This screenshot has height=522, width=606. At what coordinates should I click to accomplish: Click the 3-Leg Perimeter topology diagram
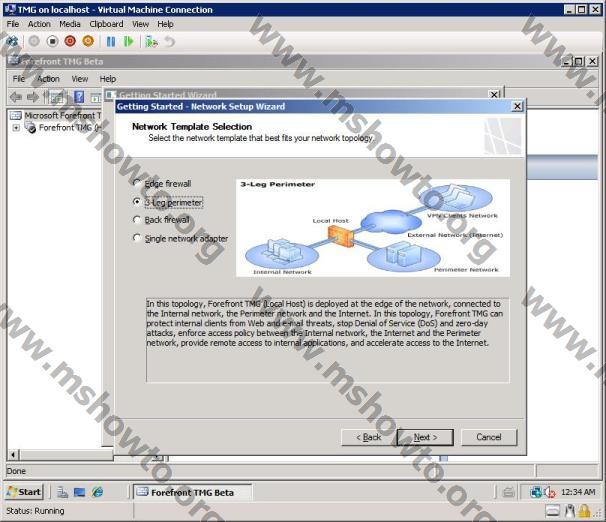point(373,228)
